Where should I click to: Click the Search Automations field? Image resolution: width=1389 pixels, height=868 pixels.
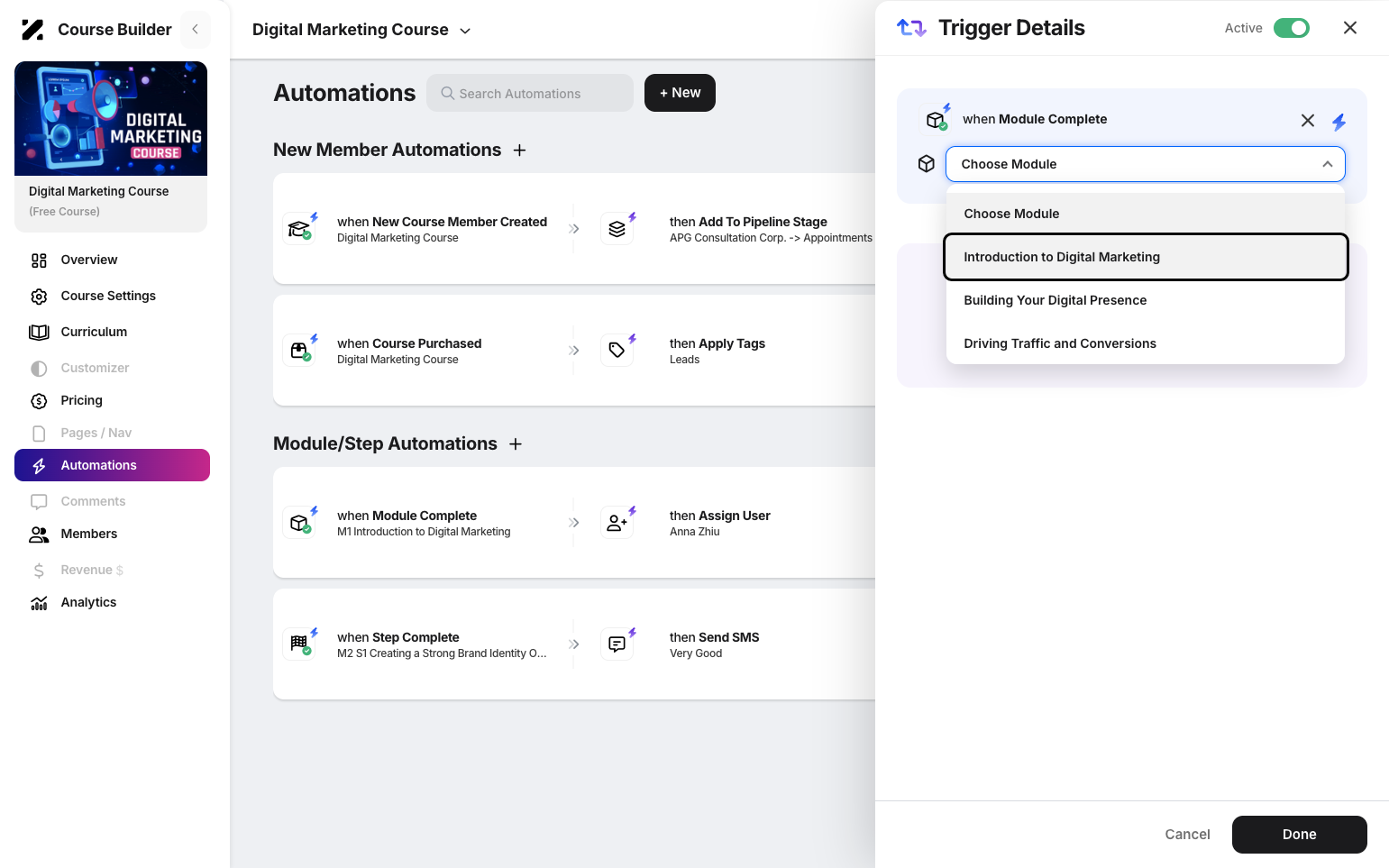click(x=530, y=93)
